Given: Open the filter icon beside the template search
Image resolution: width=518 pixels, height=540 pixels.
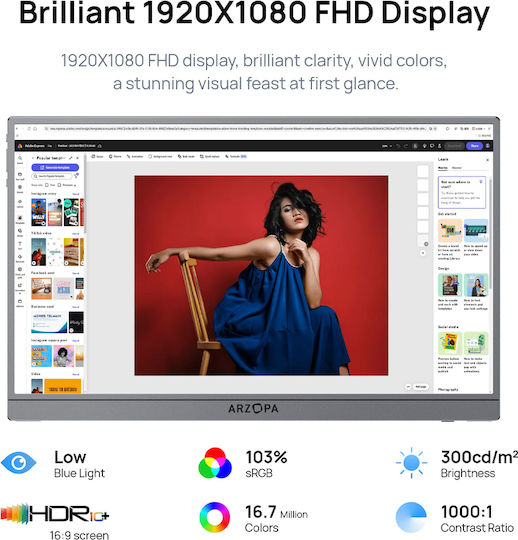Looking at the screenshot, I should coord(76,176).
